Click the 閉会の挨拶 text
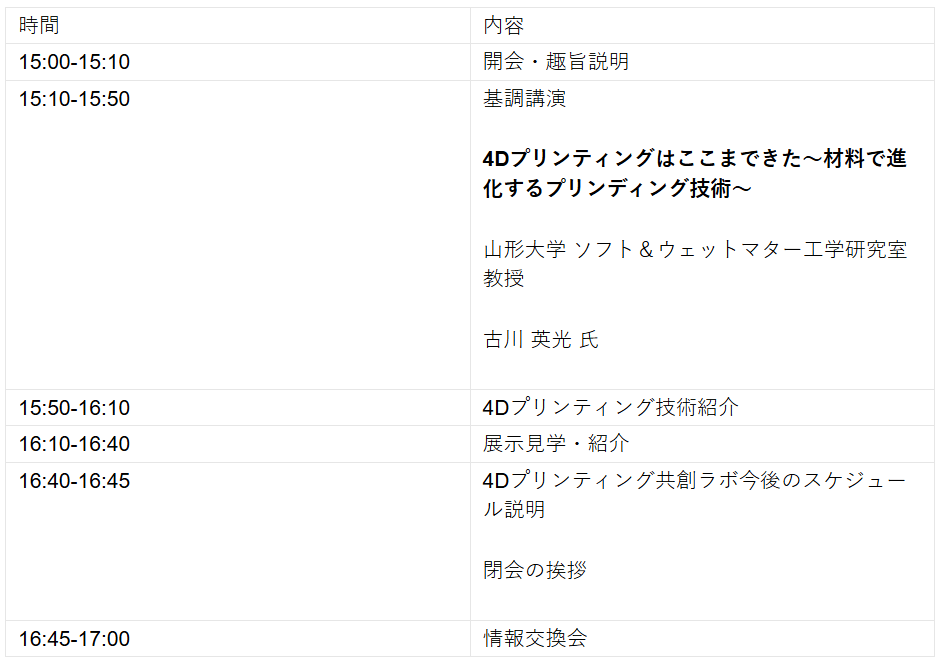949x669 pixels. click(x=534, y=571)
